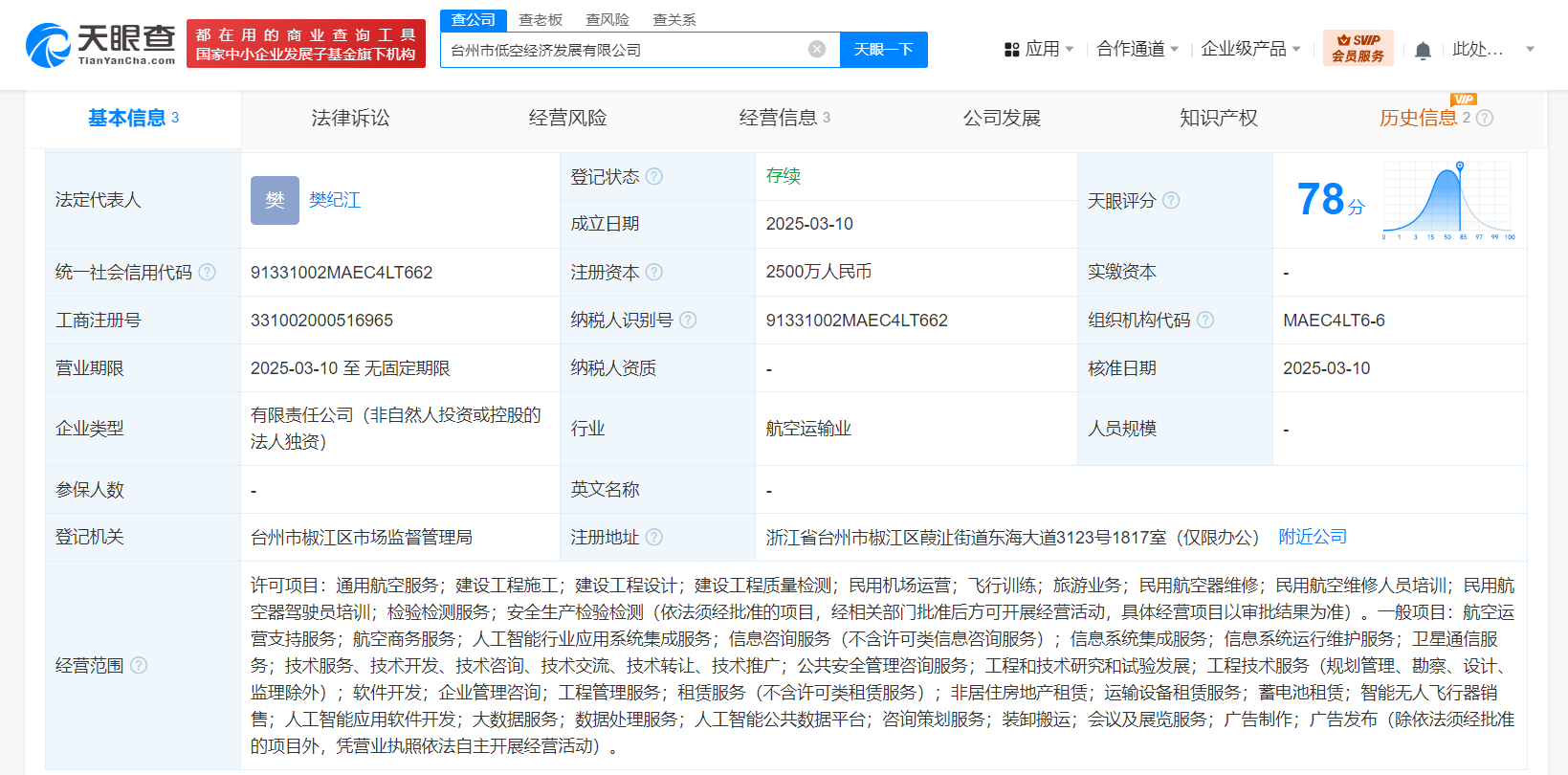Click the TianYanCha logo
Screen dimensions: 1568x775
coord(100,44)
